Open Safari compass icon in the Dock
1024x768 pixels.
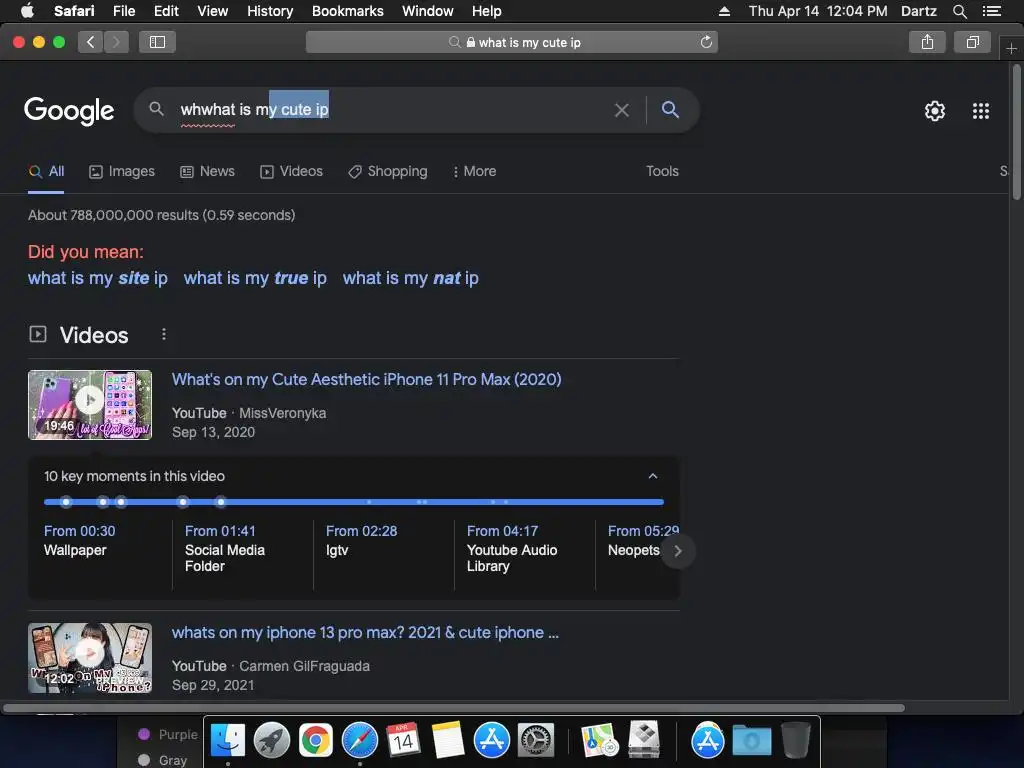(x=360, y=741)
